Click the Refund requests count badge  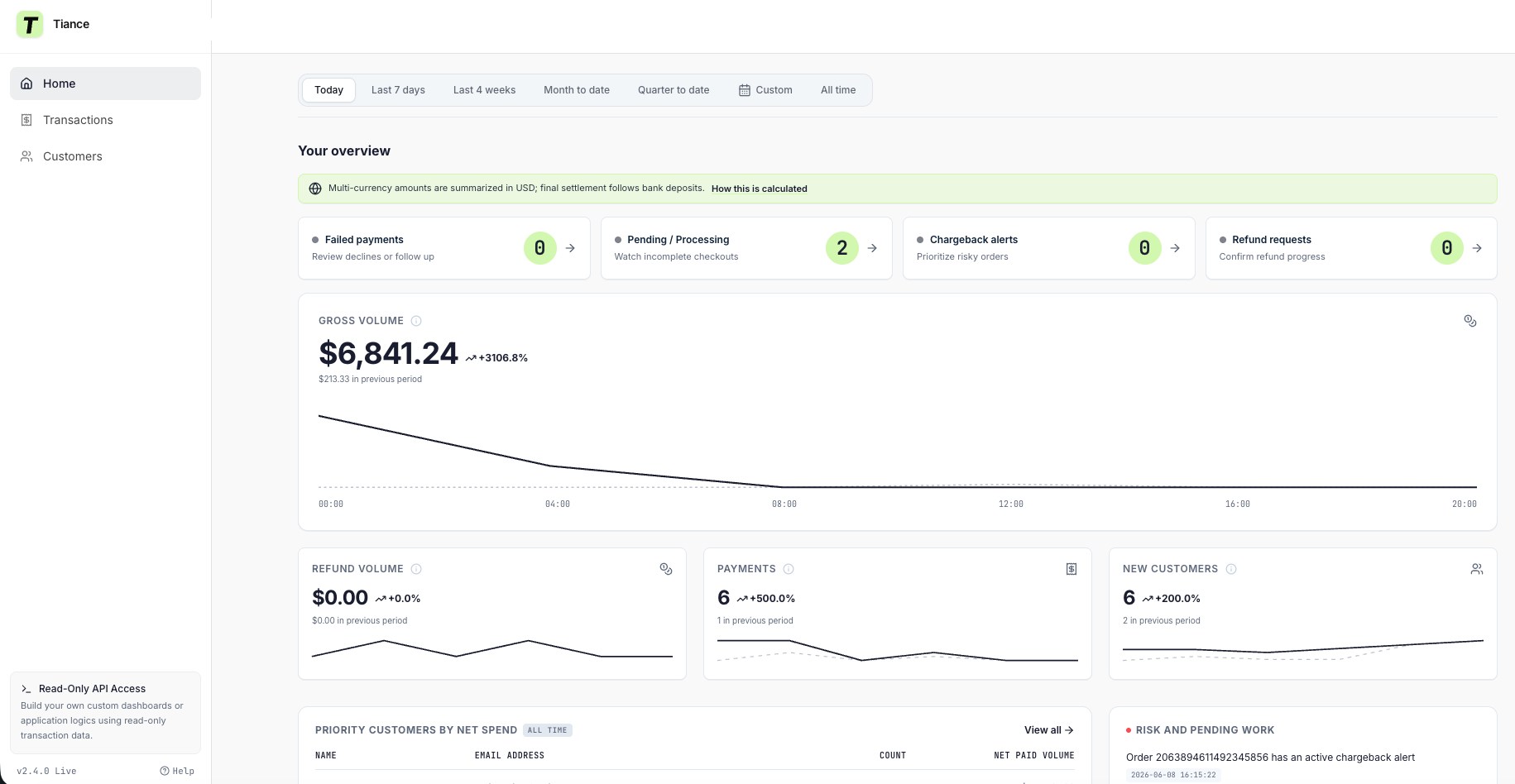1447,248
